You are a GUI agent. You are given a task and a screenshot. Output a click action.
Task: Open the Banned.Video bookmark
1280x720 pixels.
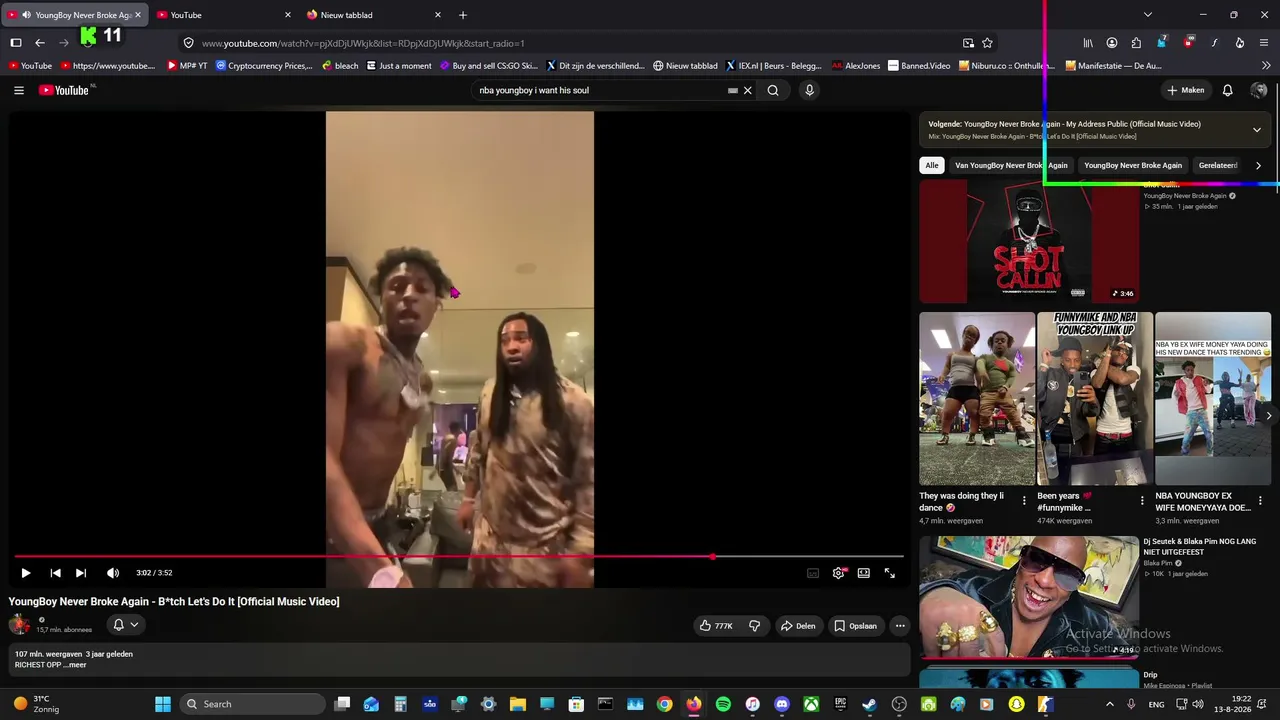pyautogui.click(x=918, y=66)
